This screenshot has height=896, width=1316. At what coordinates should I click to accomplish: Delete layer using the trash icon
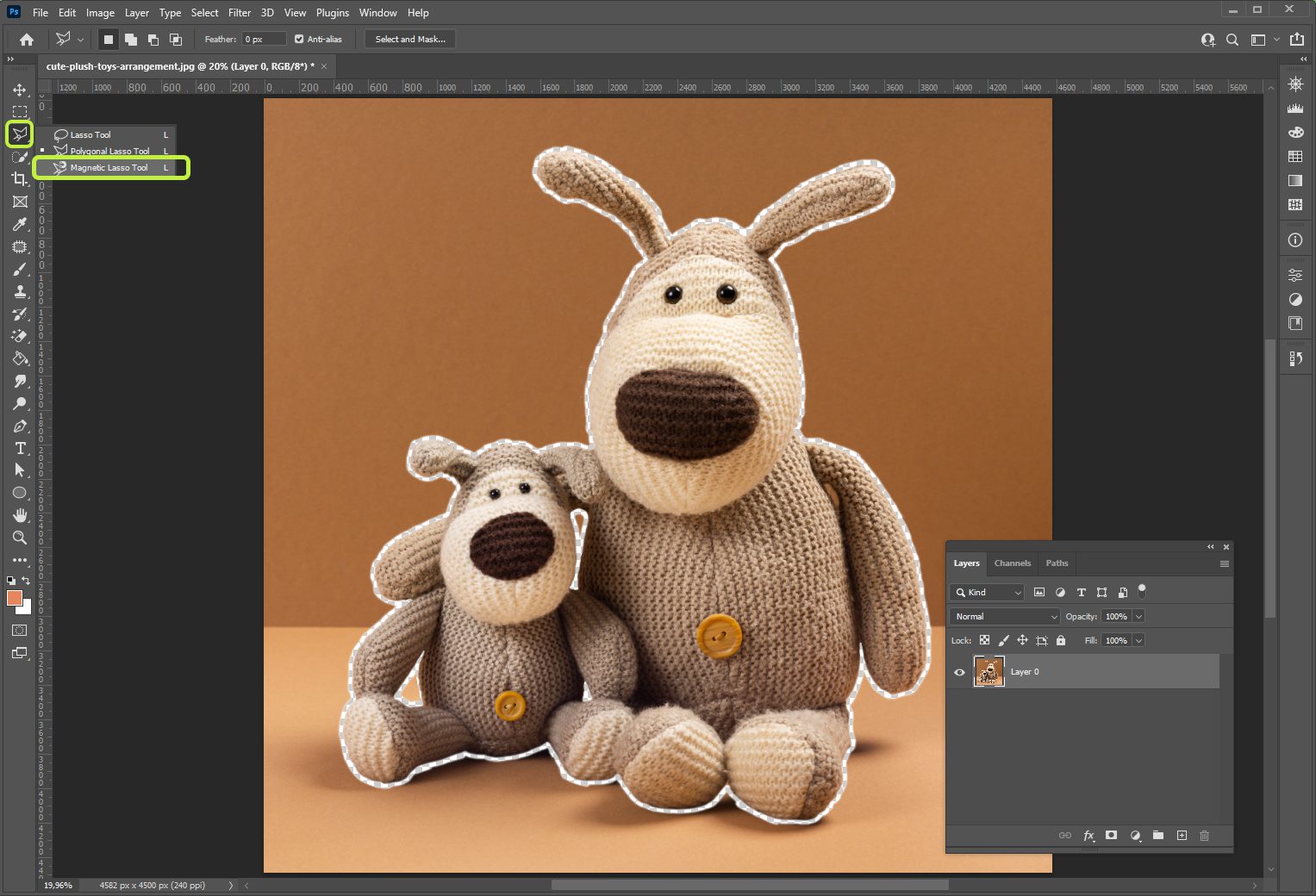(1205, 836)
